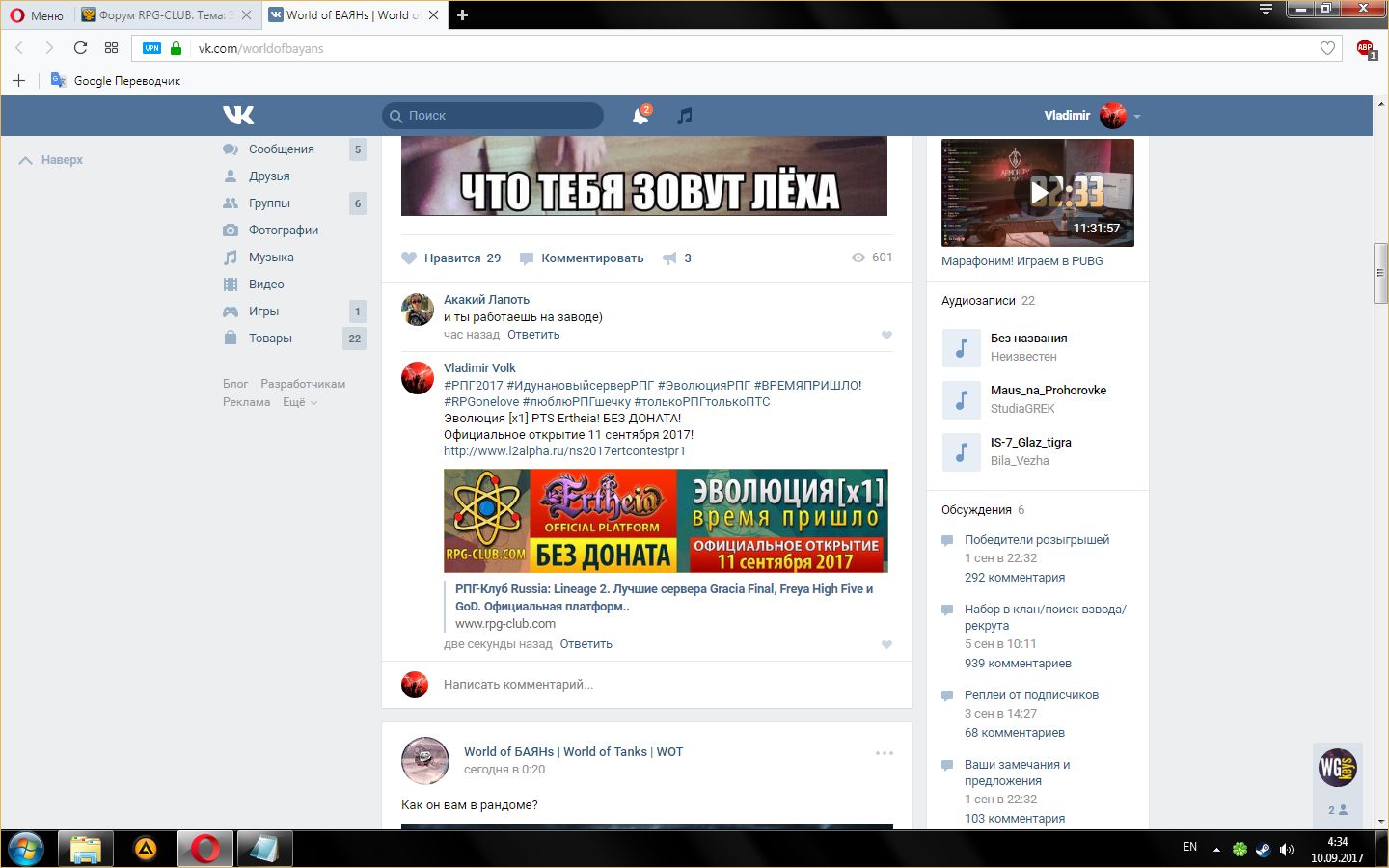Open Реплеи от подписчиков discussion

pos(1031,695)
